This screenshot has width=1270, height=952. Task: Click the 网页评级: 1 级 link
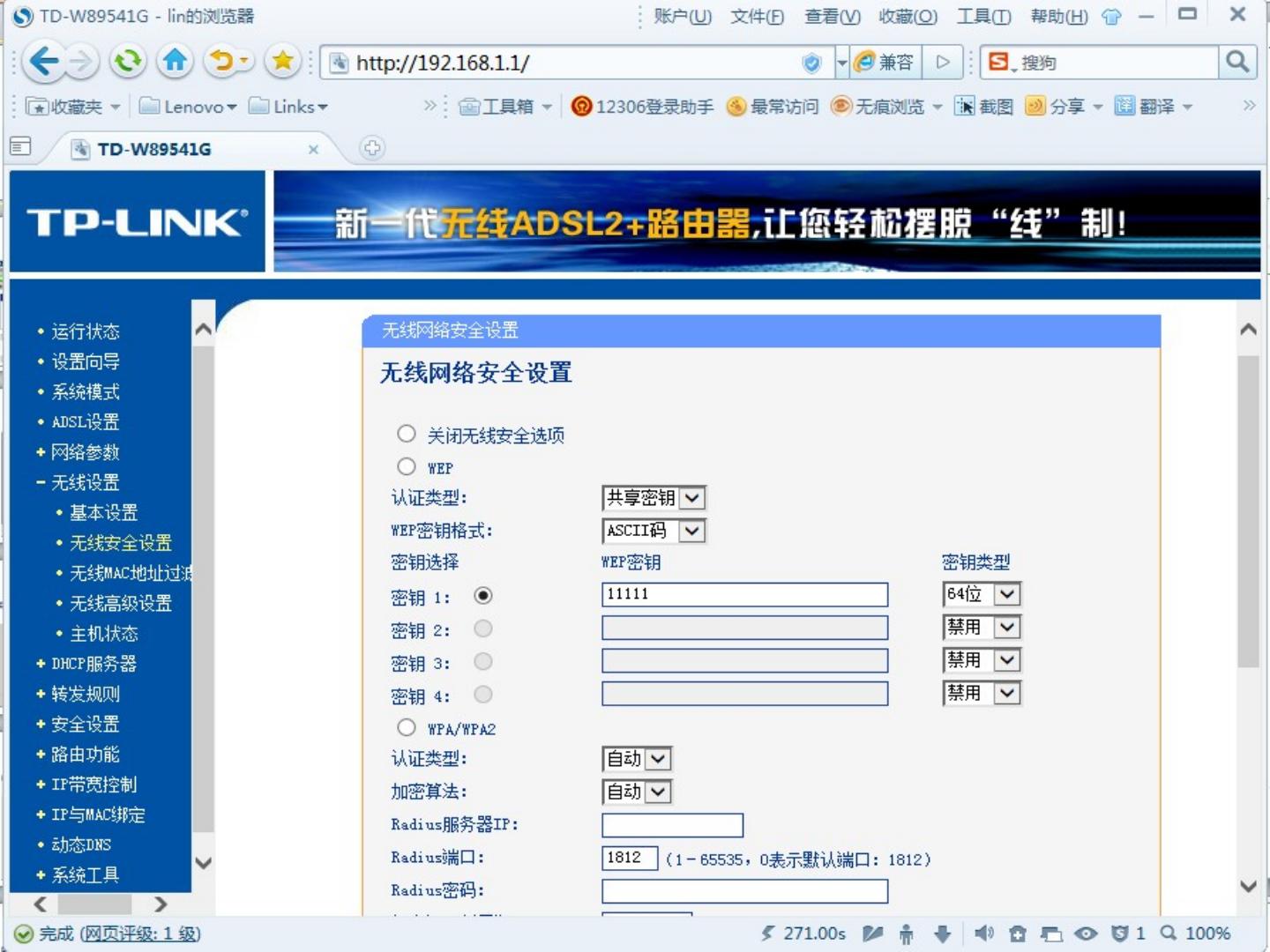(140, 933)
